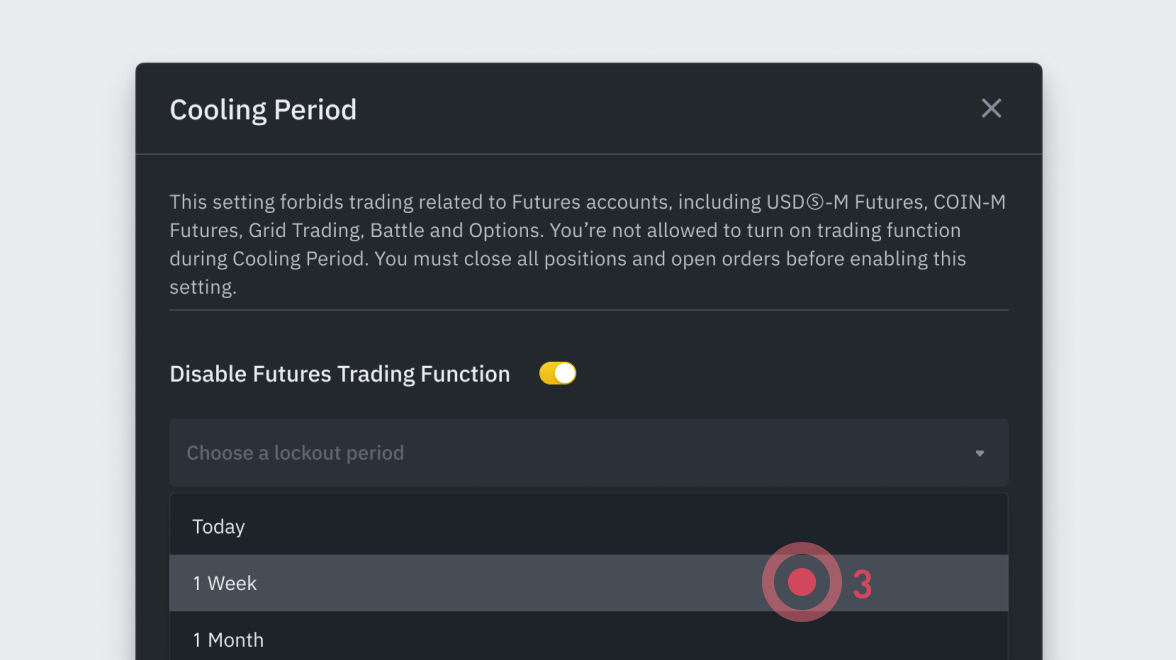
Task: Open the lockout period dropdown
Action: [588, 453]
